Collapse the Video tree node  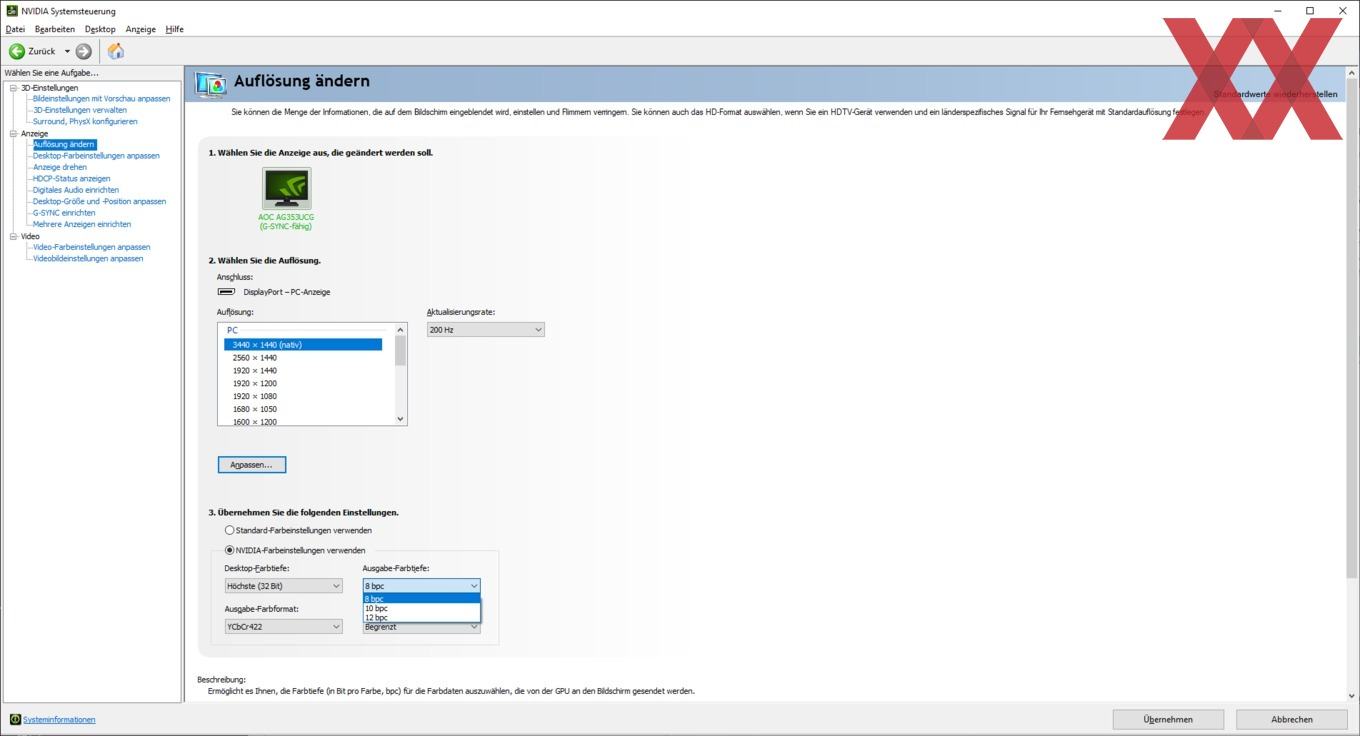click(14, 236)
